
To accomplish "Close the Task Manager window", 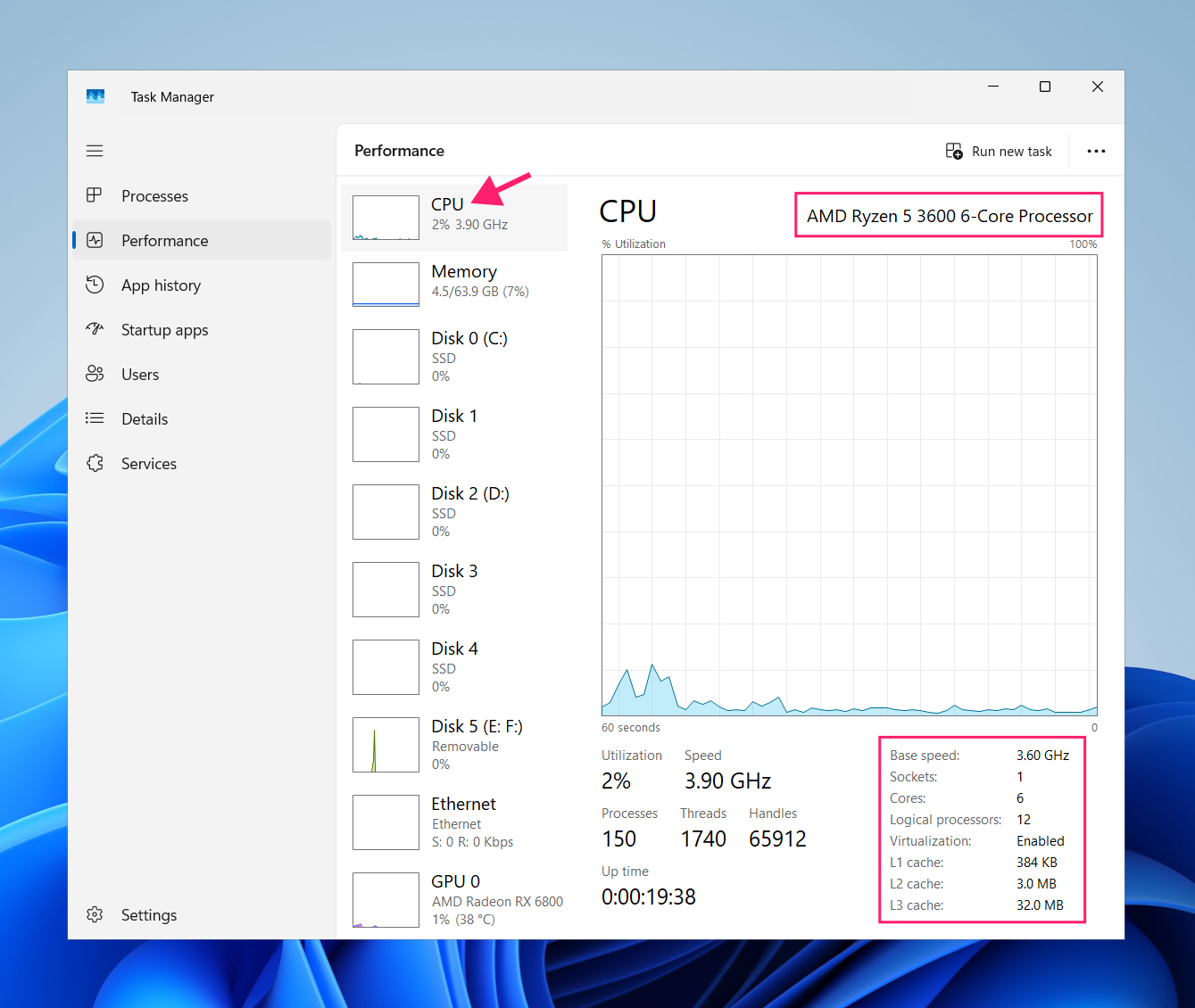I will point(1098,87).
